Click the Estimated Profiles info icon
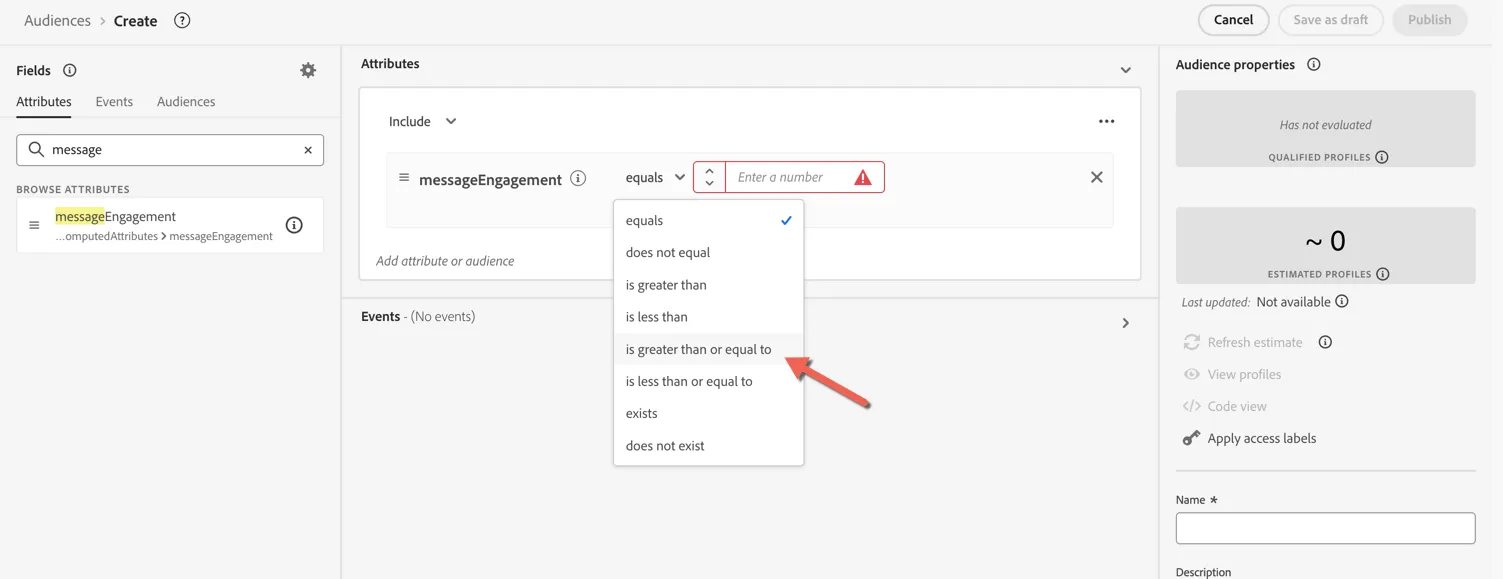Viewport: 1503px width, 579px height. pyautogui.click(x=1383, y=274)
